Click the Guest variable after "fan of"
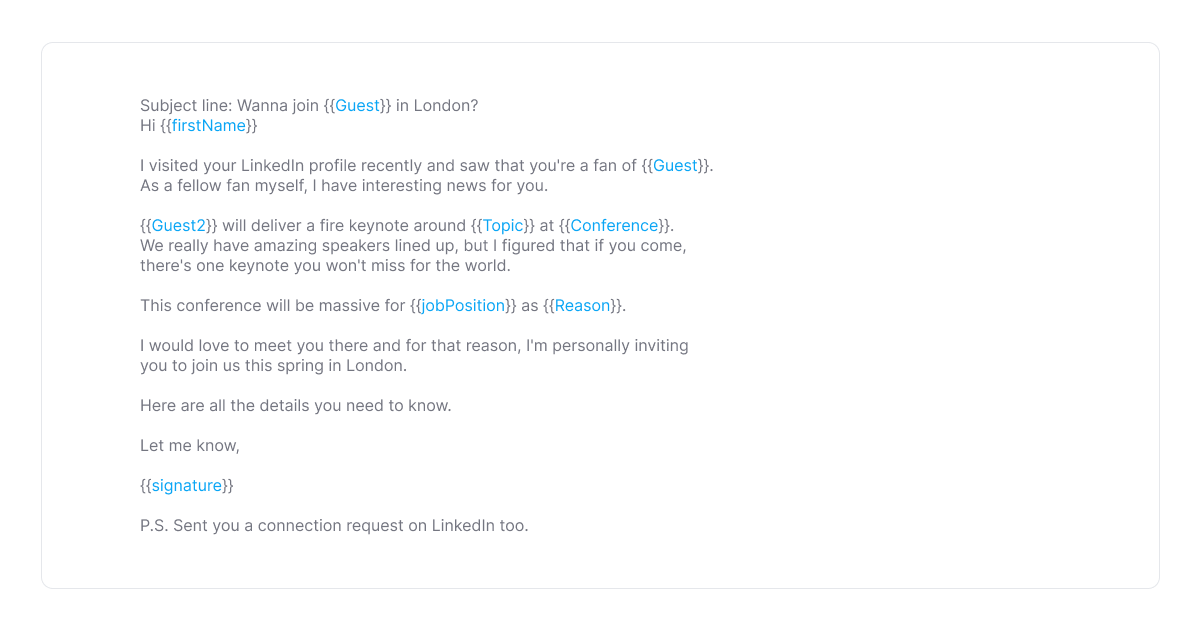 [675, 166]
